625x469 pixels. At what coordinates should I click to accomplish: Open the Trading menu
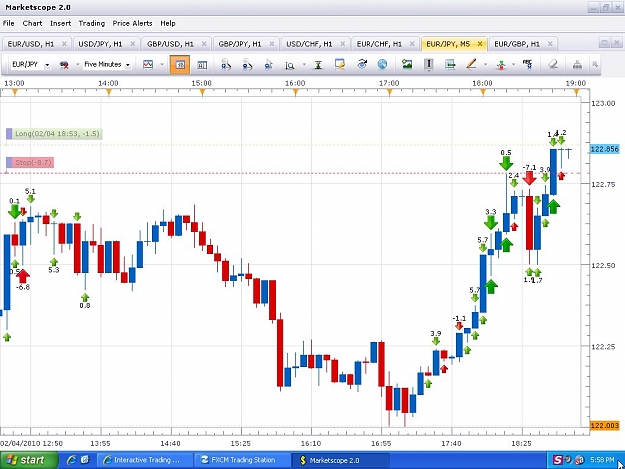92,23
